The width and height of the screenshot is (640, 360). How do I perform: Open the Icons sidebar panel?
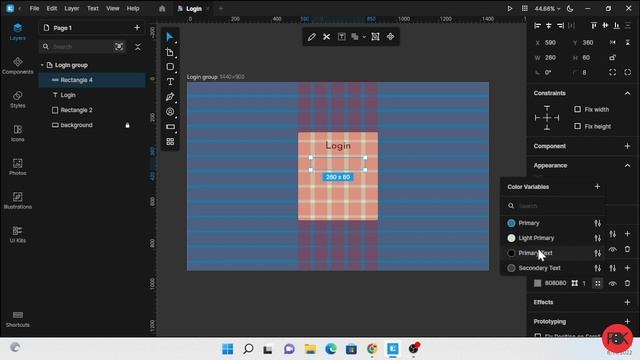click(18, 133)
